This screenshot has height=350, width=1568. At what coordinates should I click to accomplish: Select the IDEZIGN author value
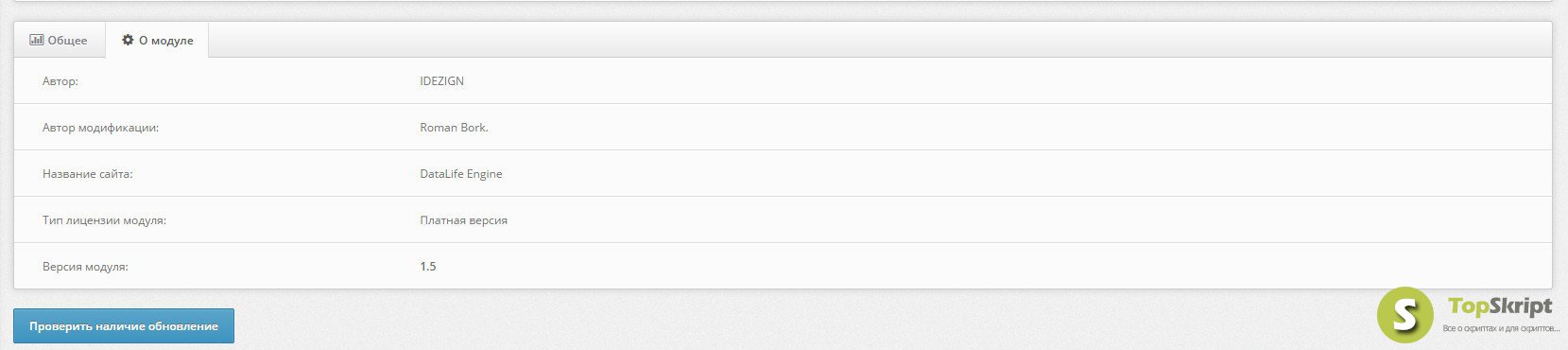pyautogui.click(x=441, y=81)
